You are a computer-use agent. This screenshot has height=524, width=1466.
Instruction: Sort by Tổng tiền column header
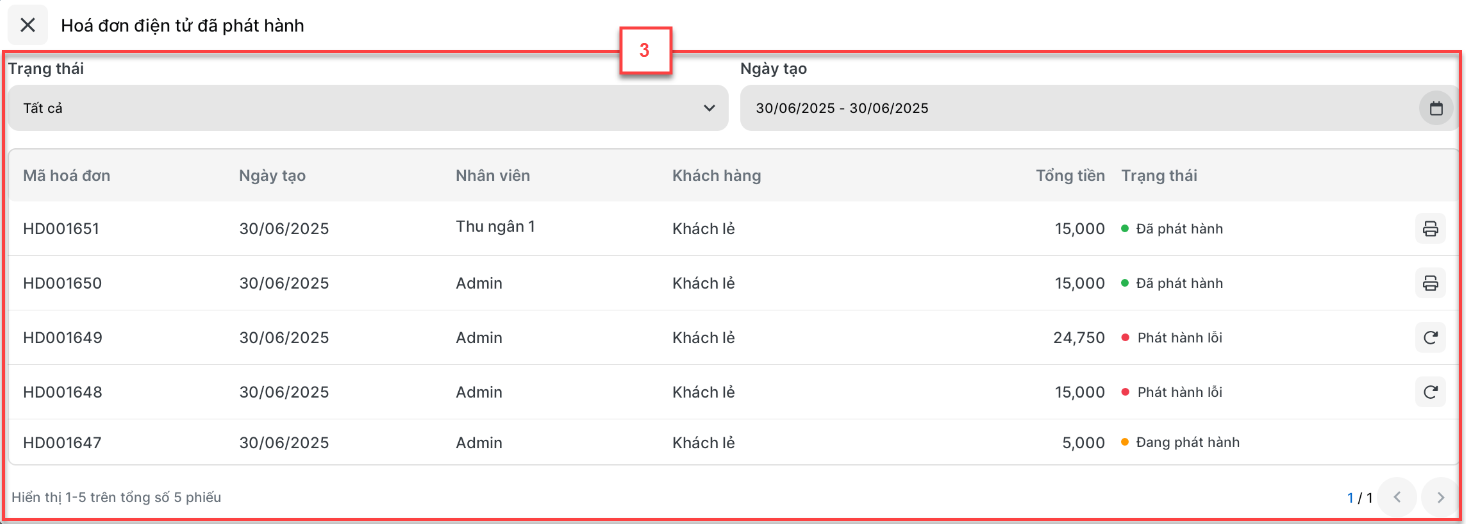point(1070,176)
